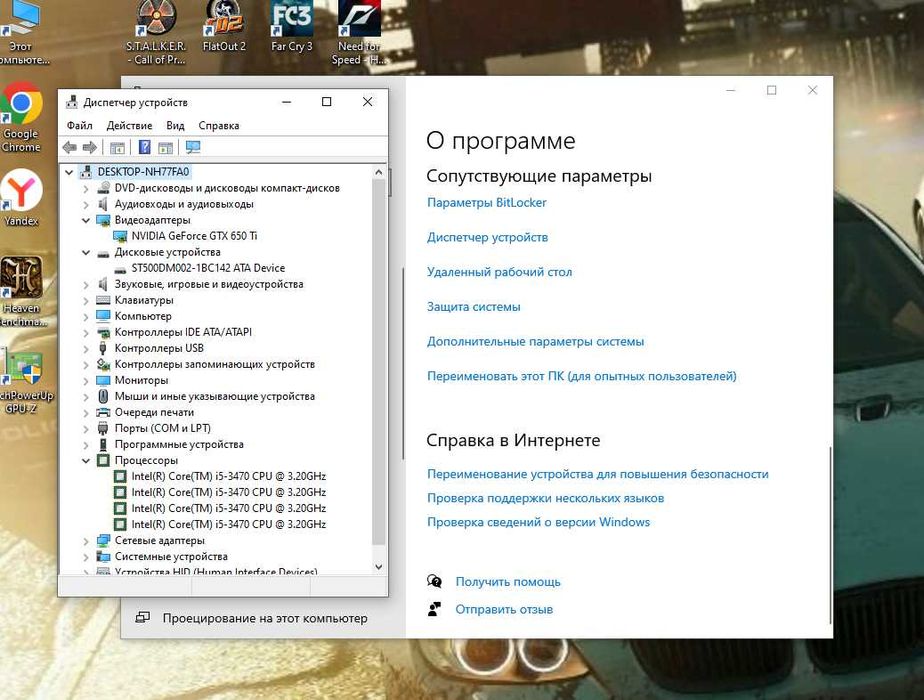Click Проверка поддержки нескольких языков link
The height and width of the screenshot is (700, 924).
click(545, 498)
